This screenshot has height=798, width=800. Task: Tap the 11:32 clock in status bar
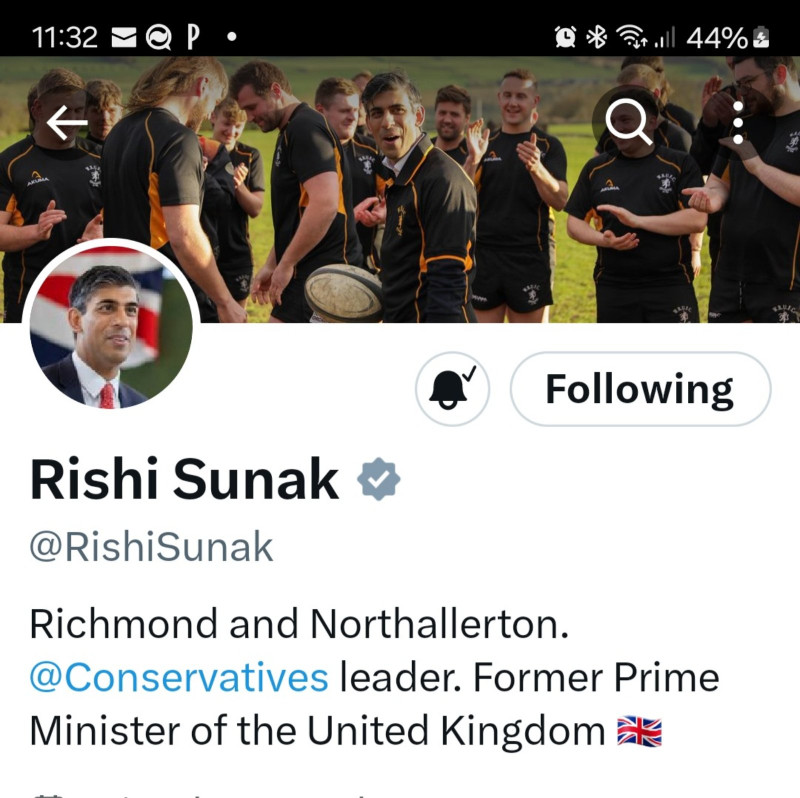point(64,38)
